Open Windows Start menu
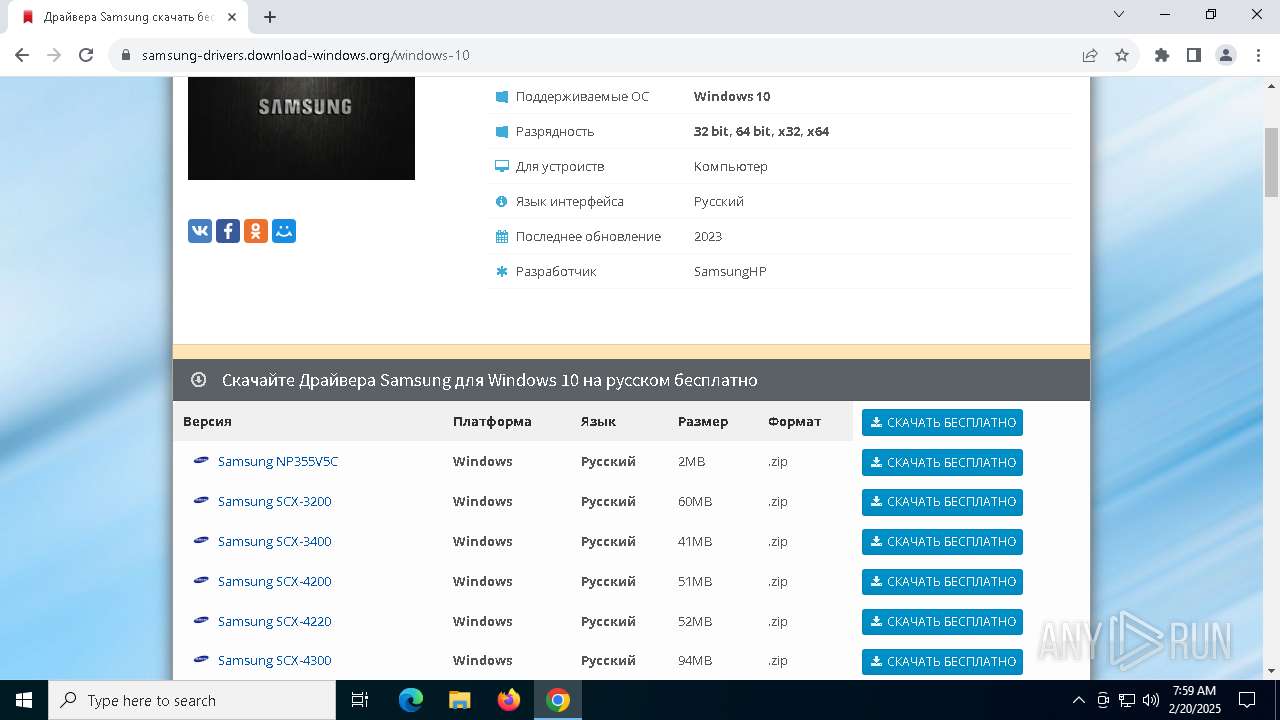Screen dimensions: 1280x720 point(24,700)
